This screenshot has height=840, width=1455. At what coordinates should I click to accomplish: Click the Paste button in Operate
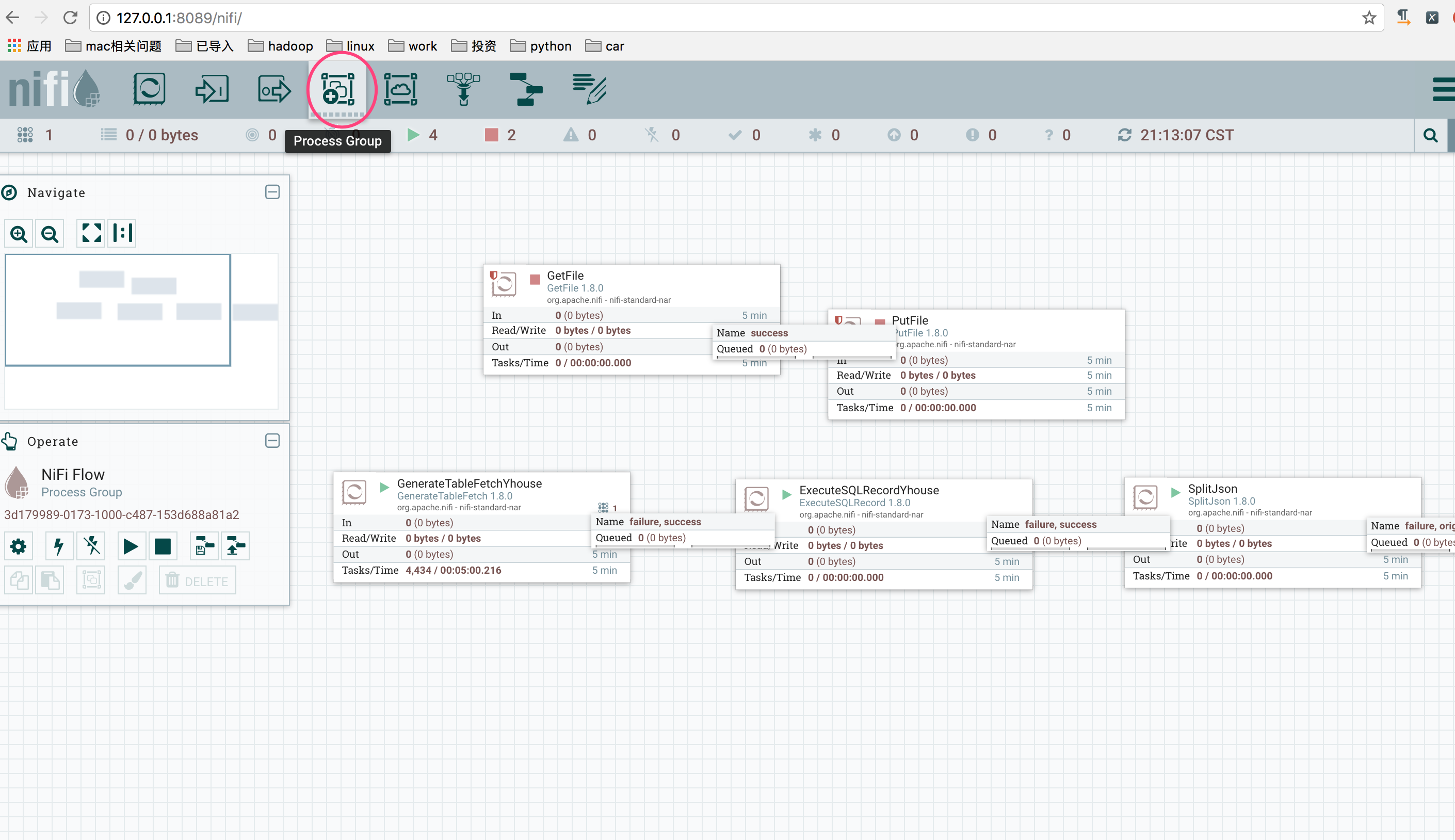(x=50, y=580)
